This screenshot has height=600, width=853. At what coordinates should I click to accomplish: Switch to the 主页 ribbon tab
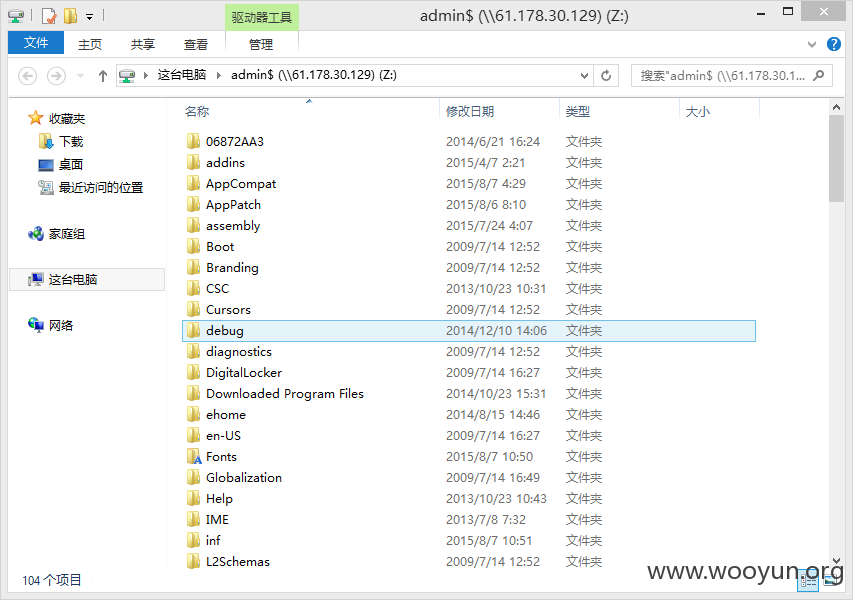(90, 44)
